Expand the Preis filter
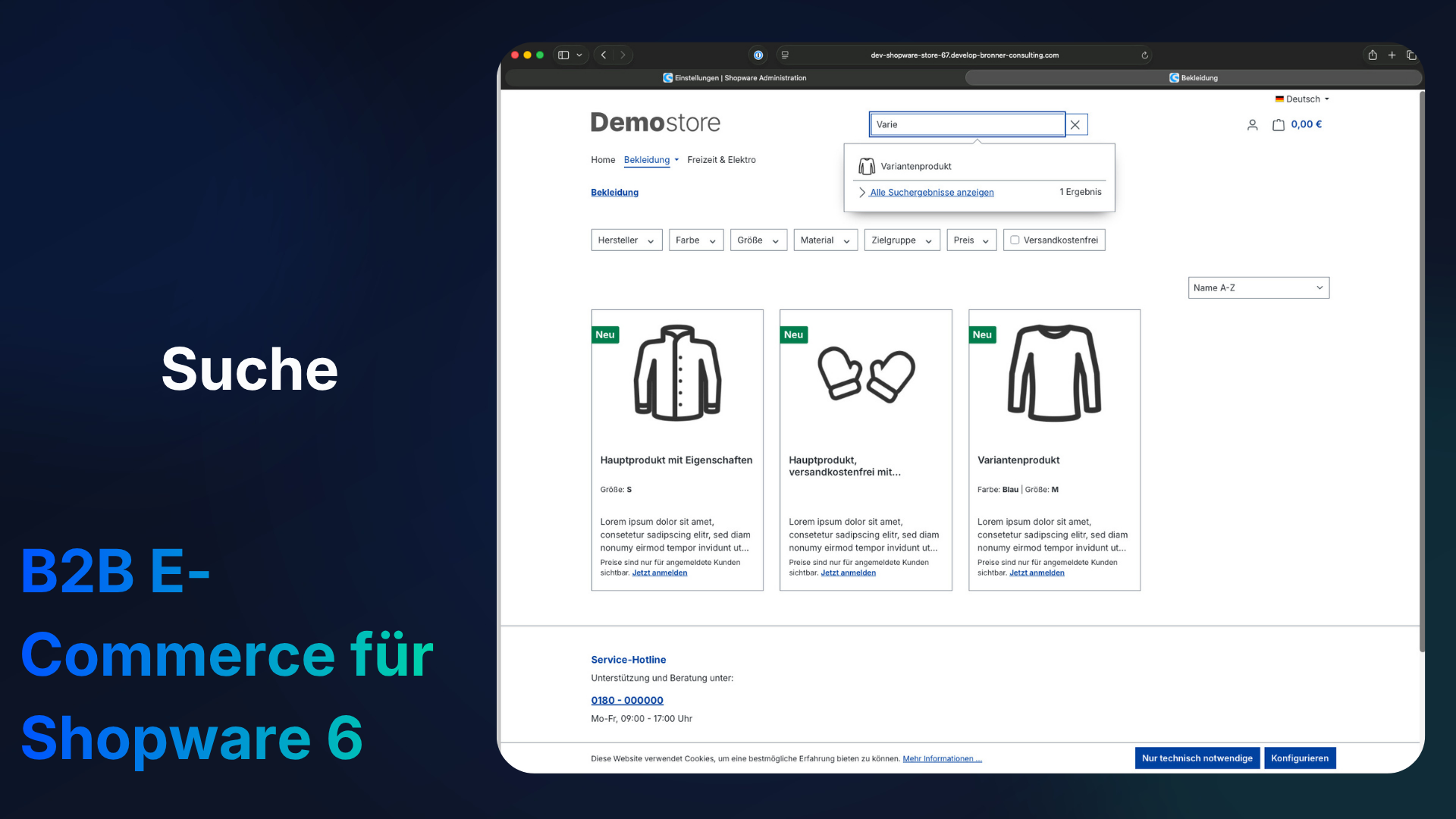1456x819 pixels. point(971,240)
